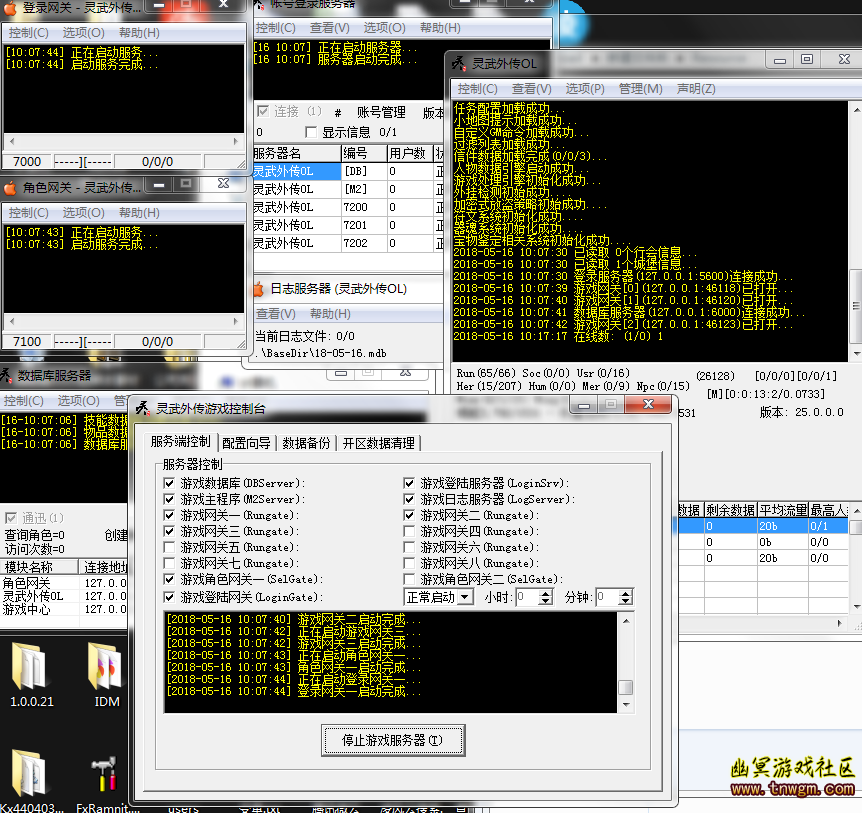Toggle 连接 (1) checkbox in login server
This screenshot has width=862, height=813.
click(x=263, y=112)
